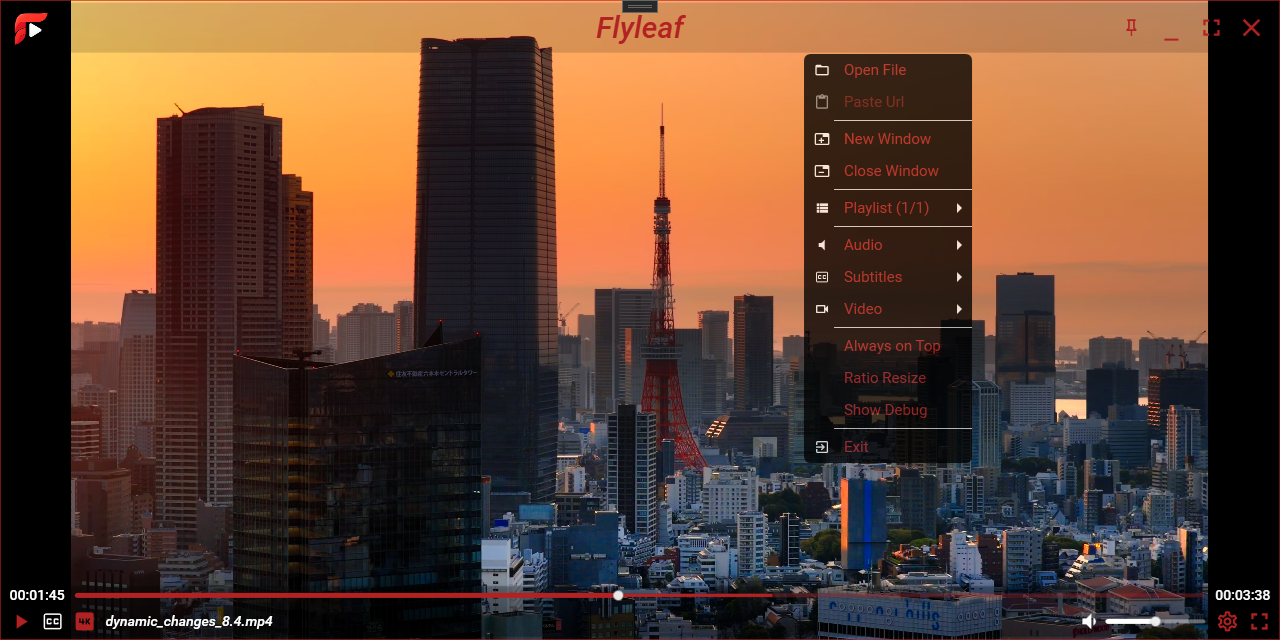Mute audio with the speaker icon
This screenshot has height=640, width=1280.
[x=1089, y=622]
